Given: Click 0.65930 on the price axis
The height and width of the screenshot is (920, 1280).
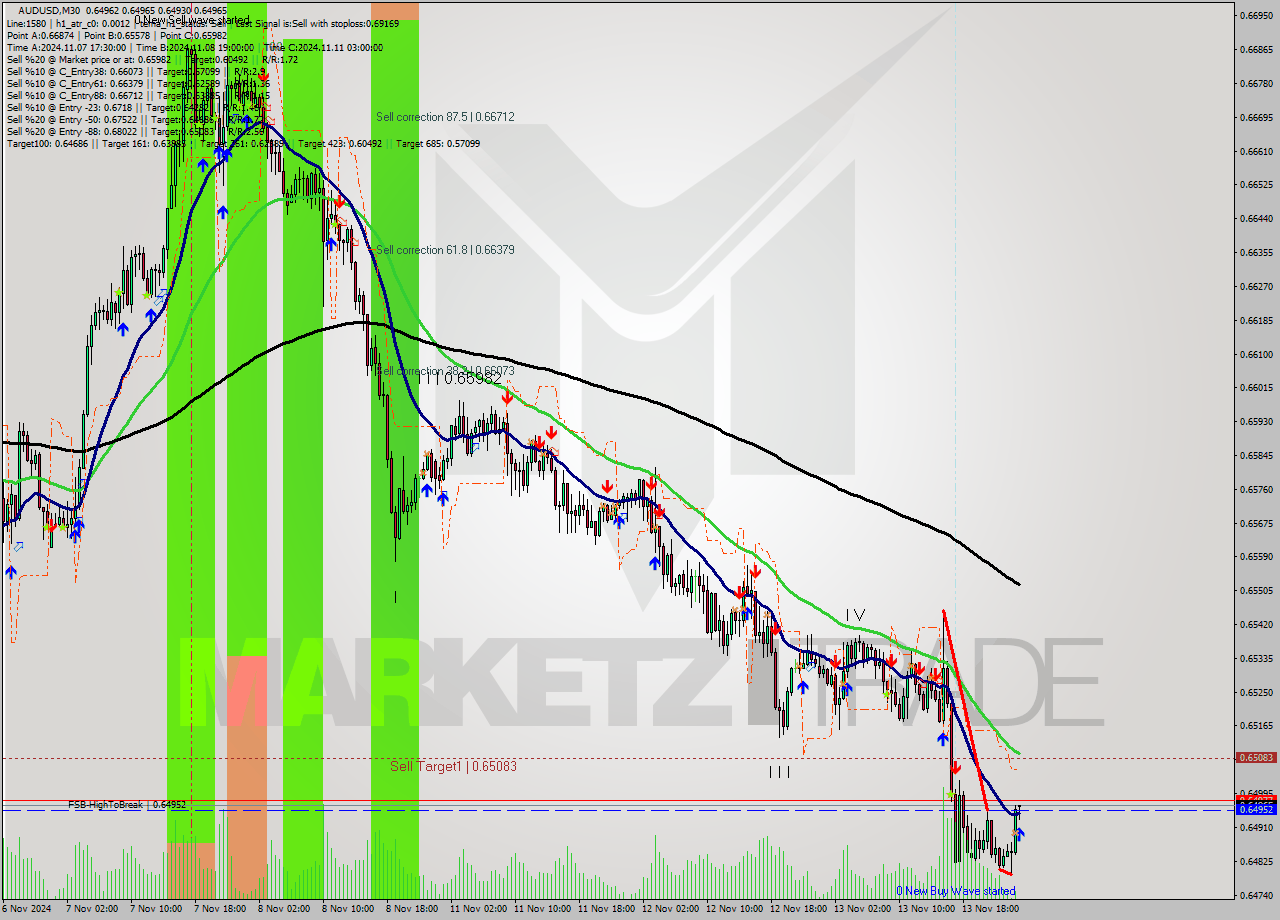Looking at the screenshot, I should (x=1257, y=421).
